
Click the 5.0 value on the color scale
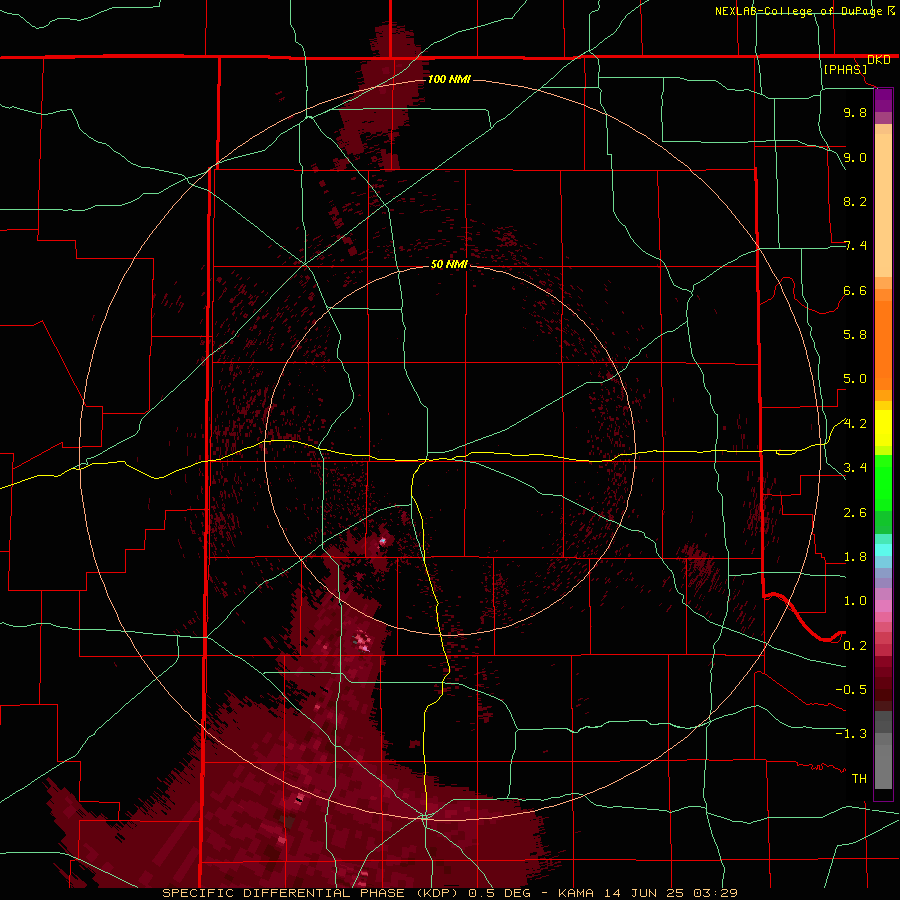pyautogui.click(x=855, y=379)
